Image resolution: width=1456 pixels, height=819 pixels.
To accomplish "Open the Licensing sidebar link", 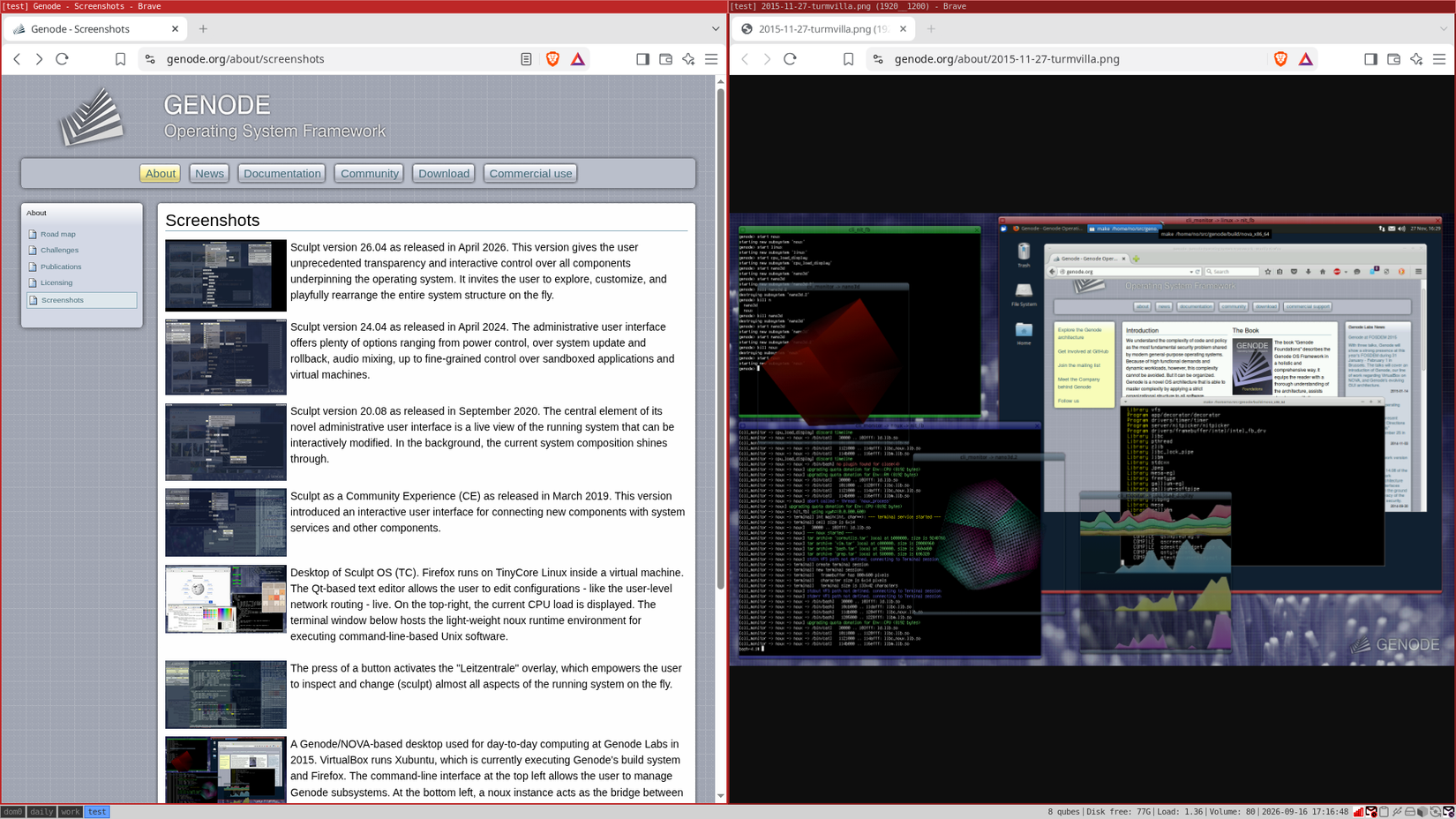I will 56,282.
